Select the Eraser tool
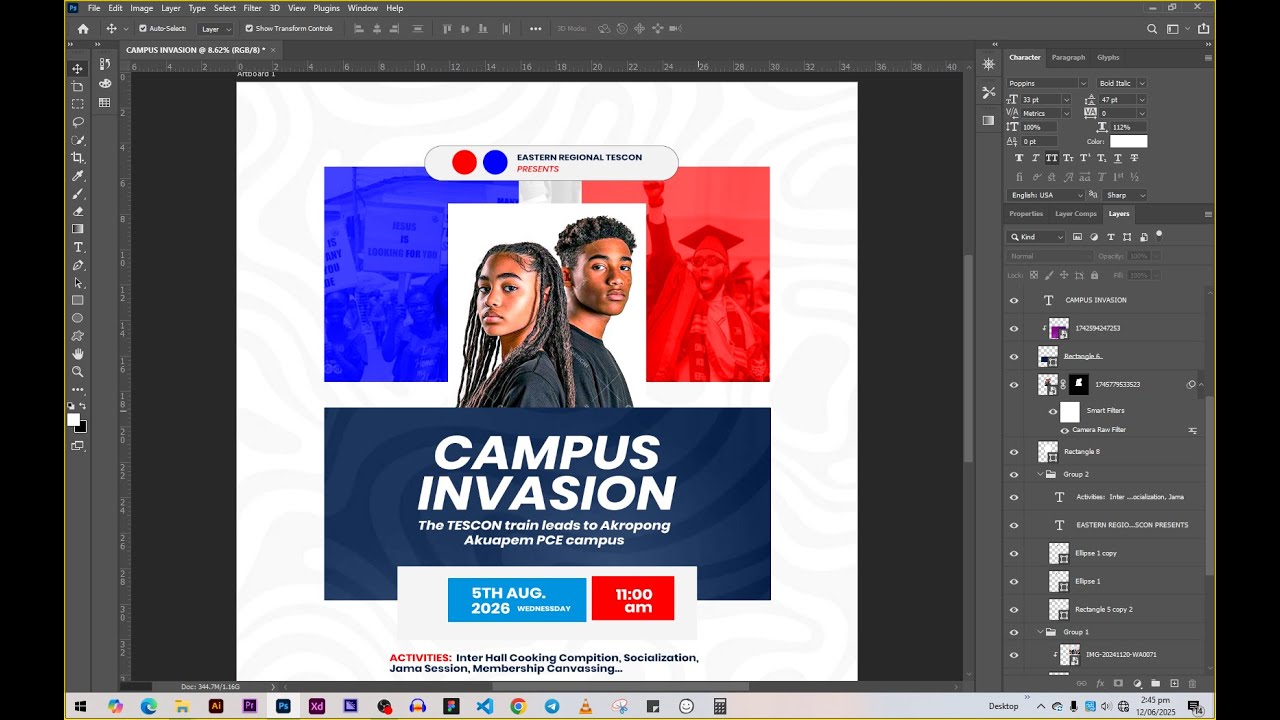This screenshot has width=1280, height=720. click(x=77, y=211)
